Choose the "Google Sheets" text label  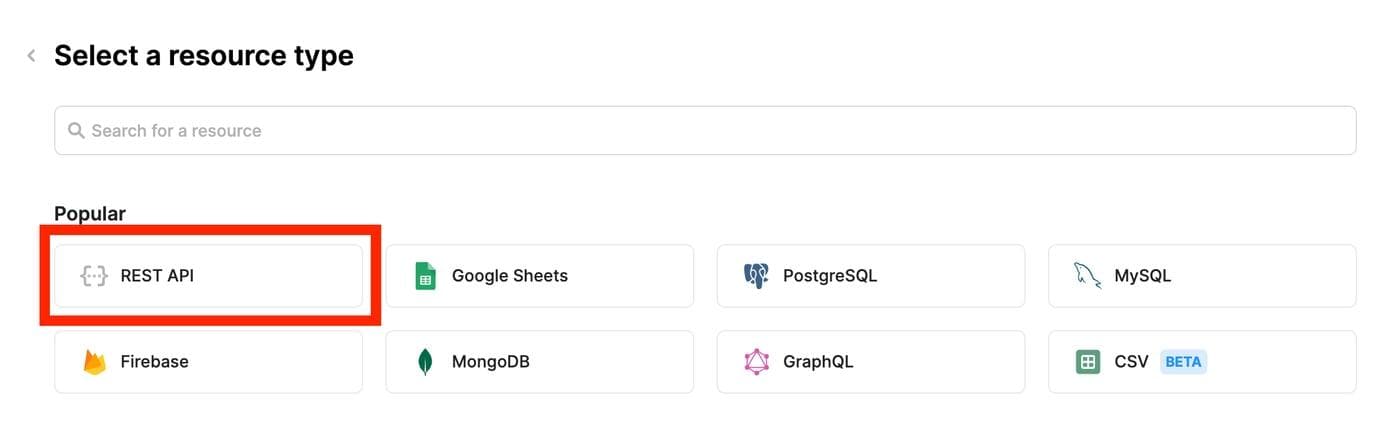509,276
